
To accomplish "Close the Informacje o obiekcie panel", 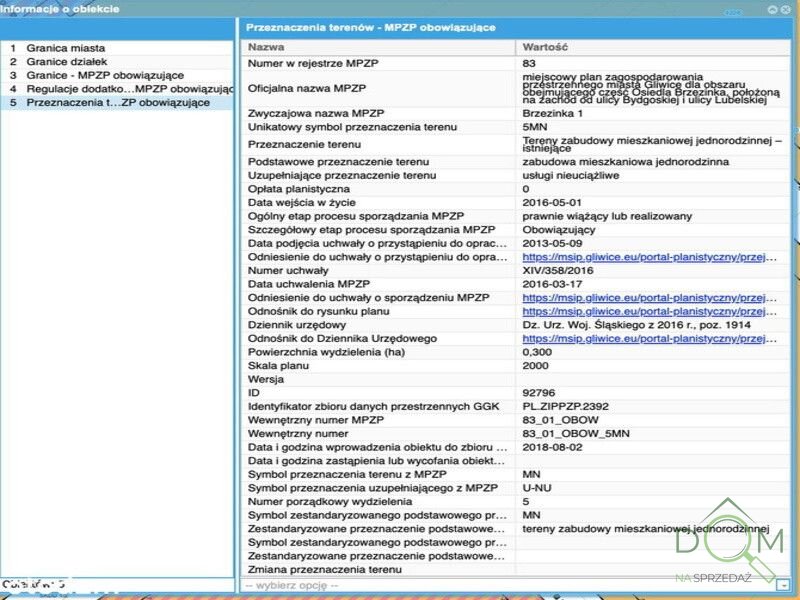I will [787, 9].
